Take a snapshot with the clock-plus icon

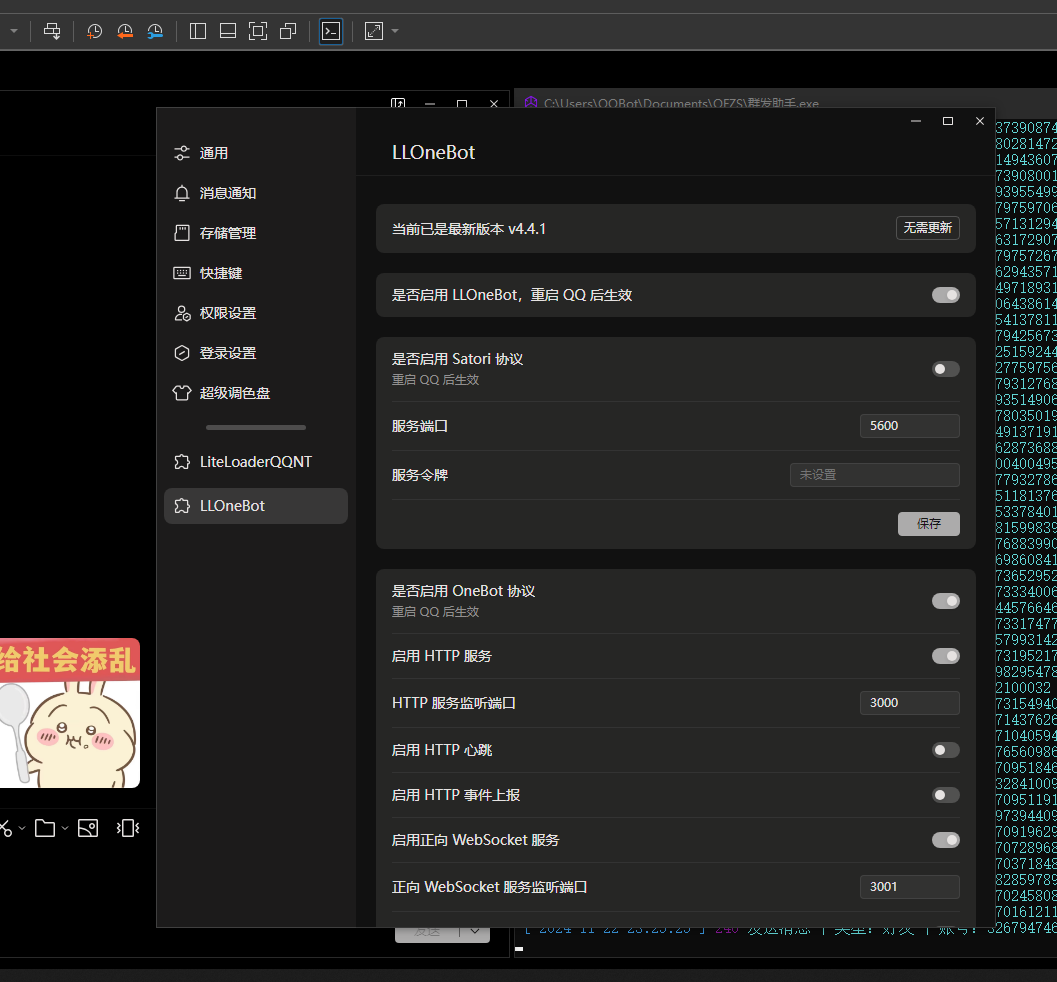coord(94,31)
